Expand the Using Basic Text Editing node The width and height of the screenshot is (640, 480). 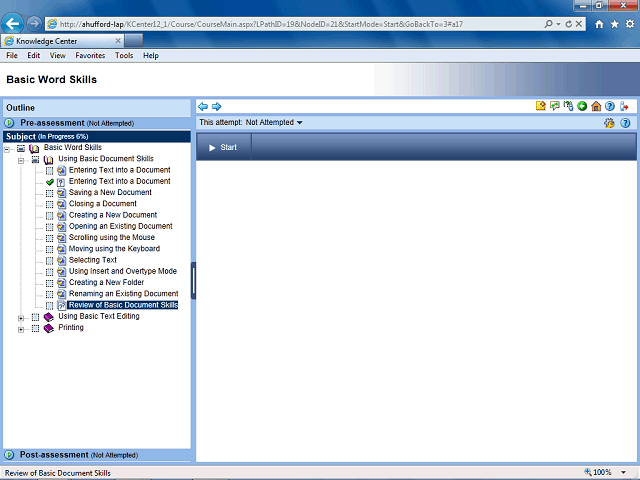tap(21, 318)
